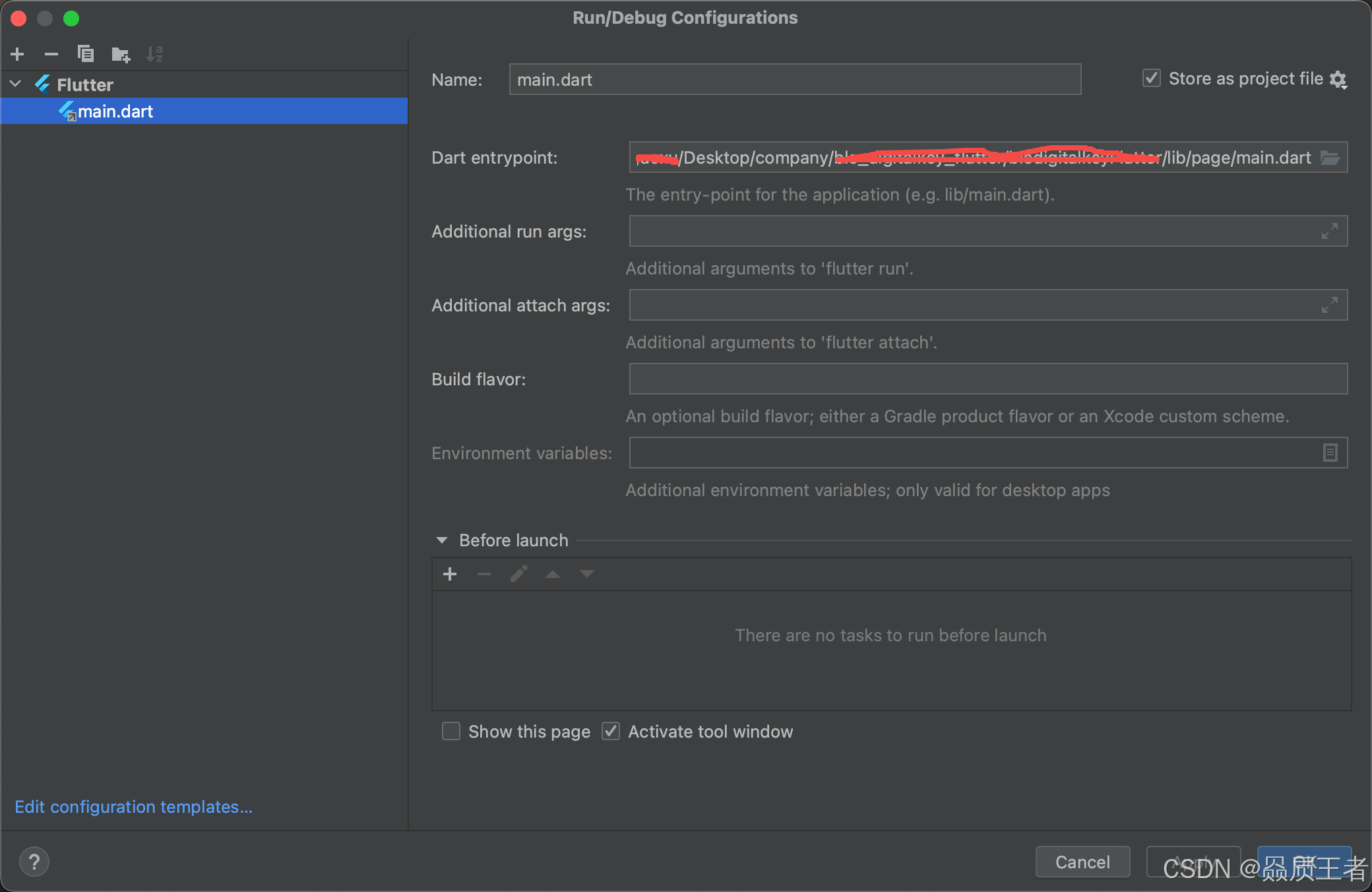Move the before launch task down
Image resolution: width=1372 pixels, height=892 pixels.
coord(587,574)
